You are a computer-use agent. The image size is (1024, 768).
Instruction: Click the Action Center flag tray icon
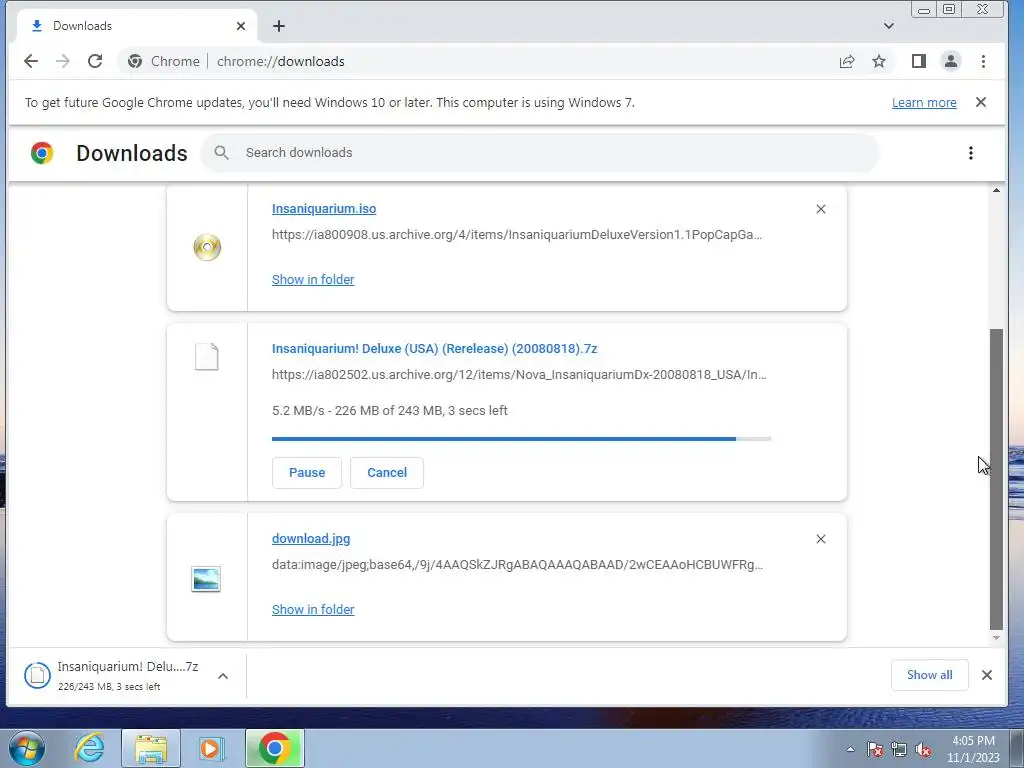[875, 750]
